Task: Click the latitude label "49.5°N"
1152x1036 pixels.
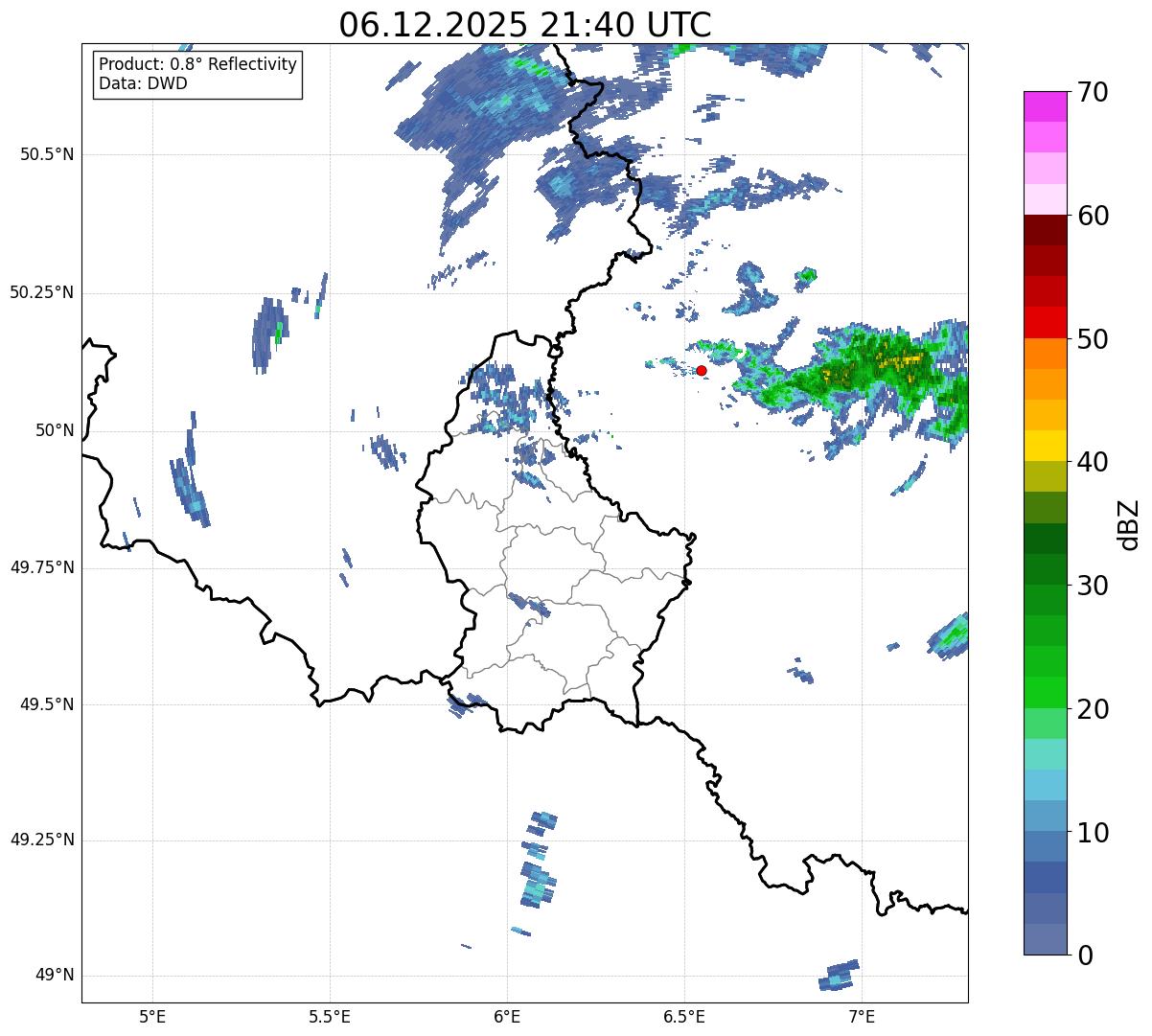Action: (46, 704)
